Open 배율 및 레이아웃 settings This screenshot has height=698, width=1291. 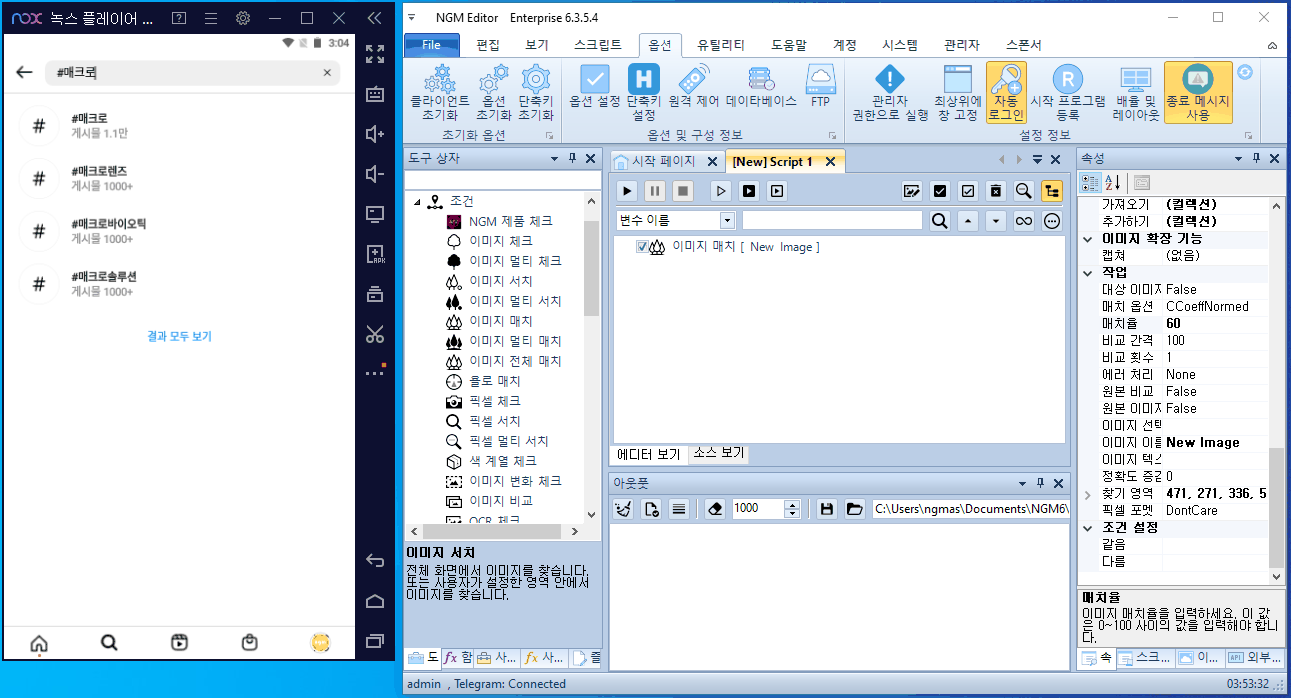point(1135,92)
